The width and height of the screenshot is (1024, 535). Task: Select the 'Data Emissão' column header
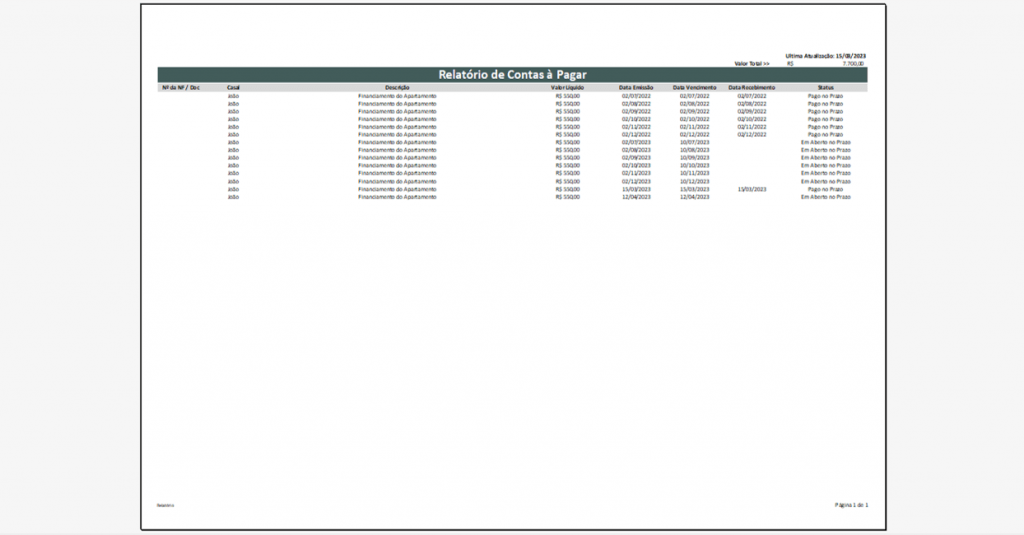(x=636, y=88)
